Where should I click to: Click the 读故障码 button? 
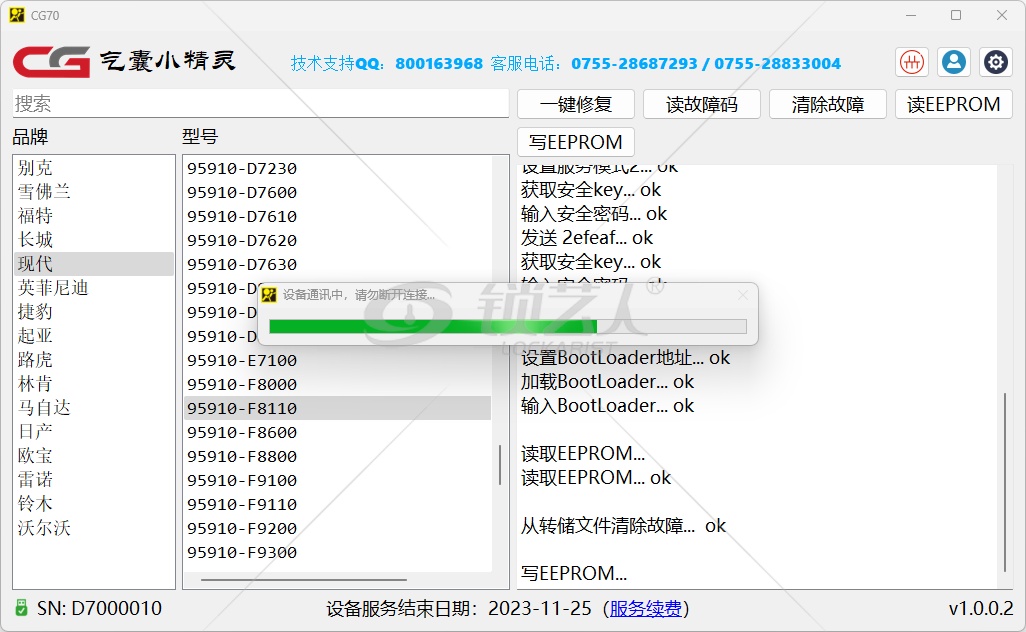[x=701, y=105]
